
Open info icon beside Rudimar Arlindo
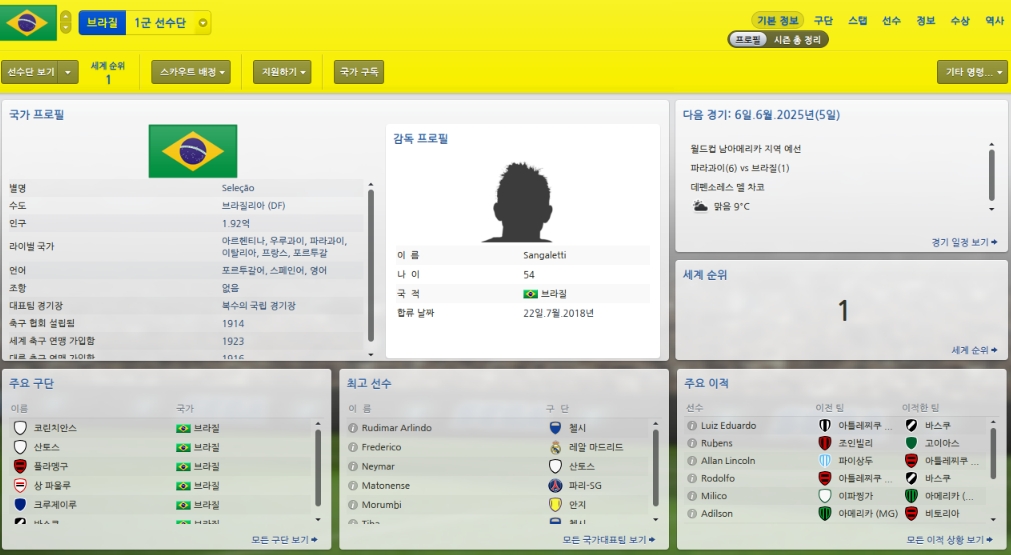pos(353,428)
